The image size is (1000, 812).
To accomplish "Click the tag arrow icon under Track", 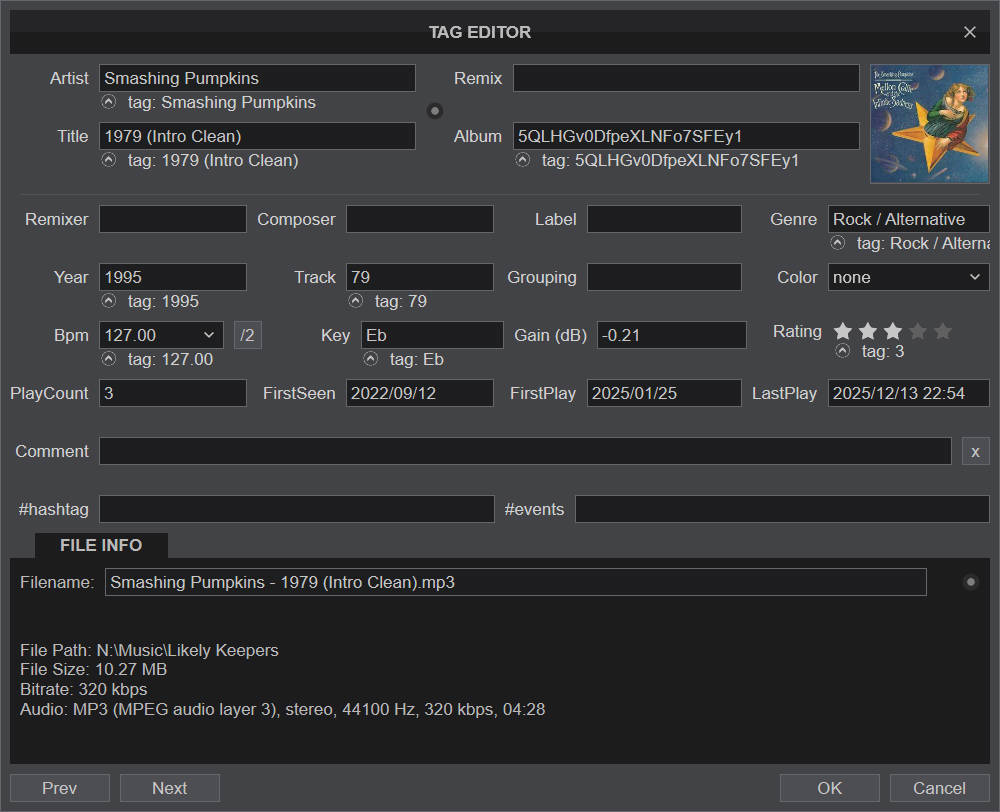I will (x=356, y=301).
